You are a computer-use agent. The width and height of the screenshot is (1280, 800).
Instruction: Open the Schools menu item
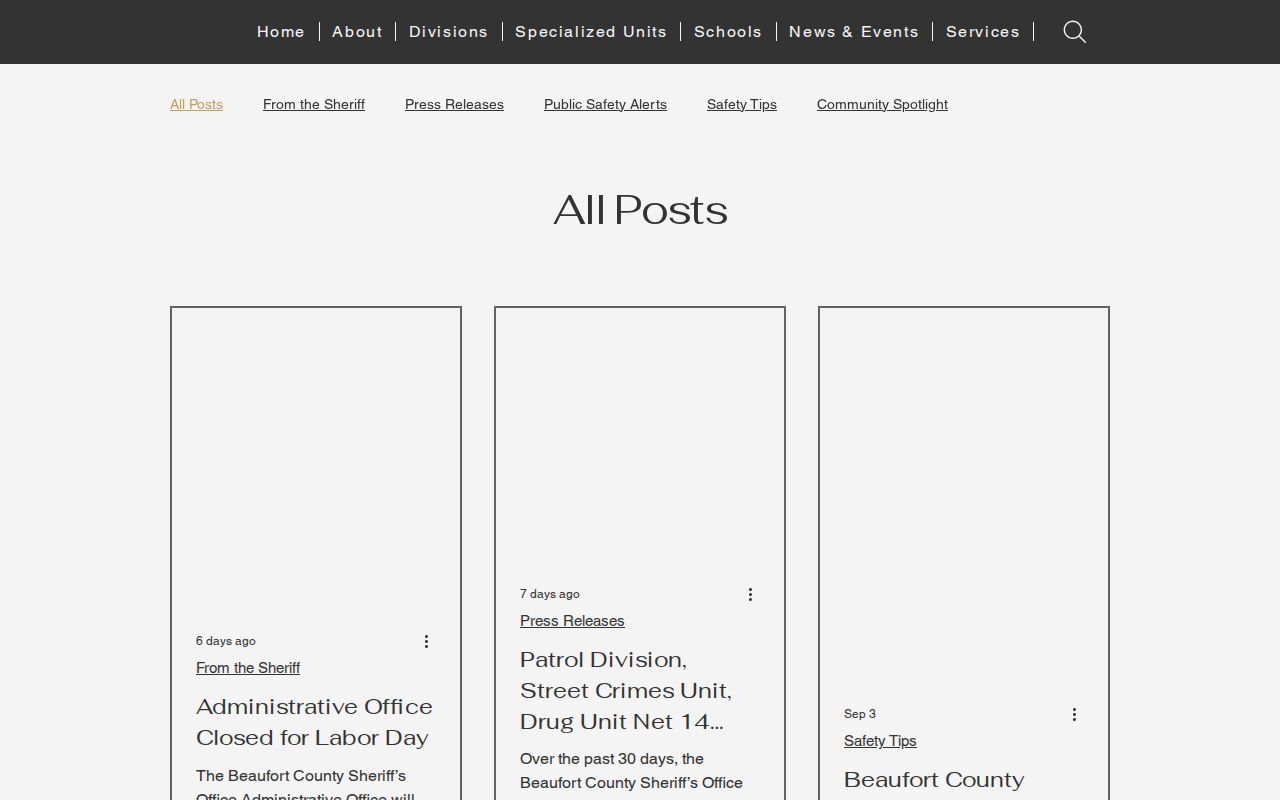728,32
